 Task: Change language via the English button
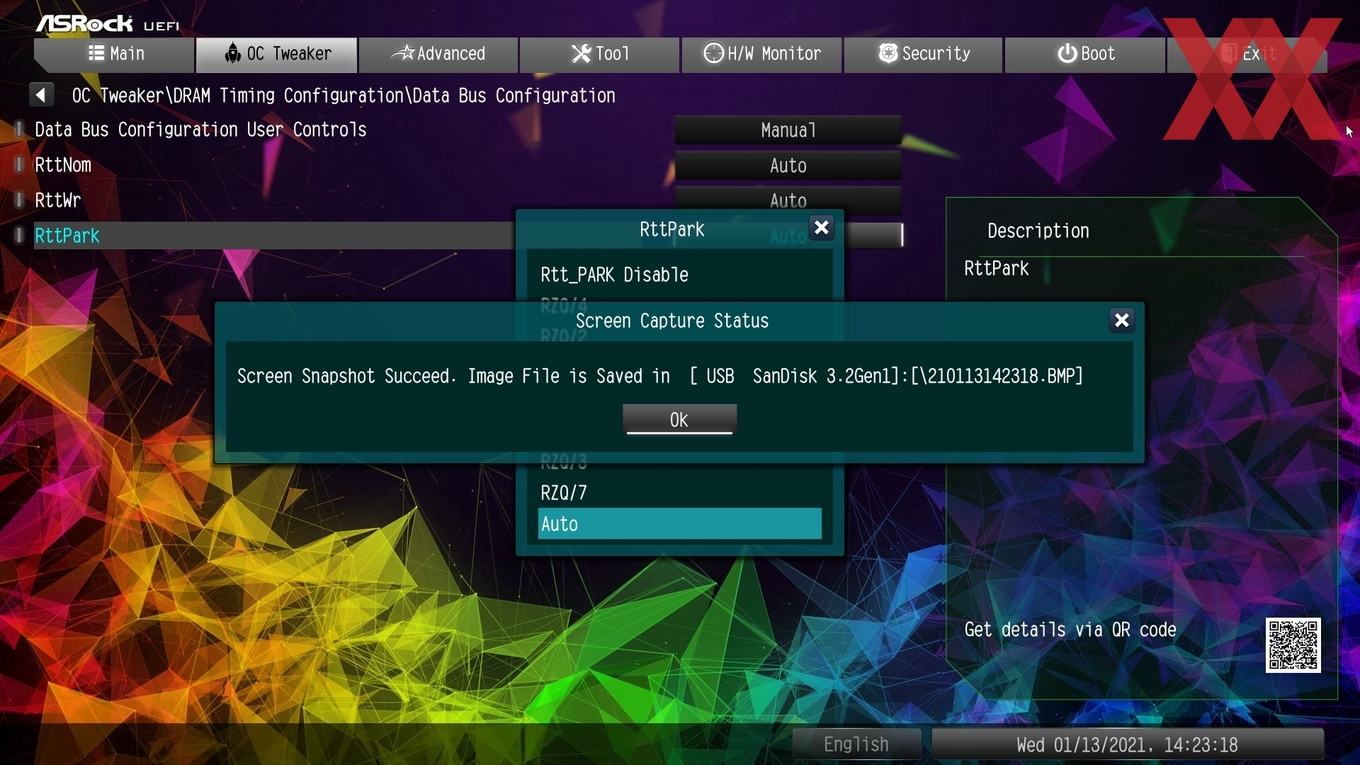tap(856, 744)
